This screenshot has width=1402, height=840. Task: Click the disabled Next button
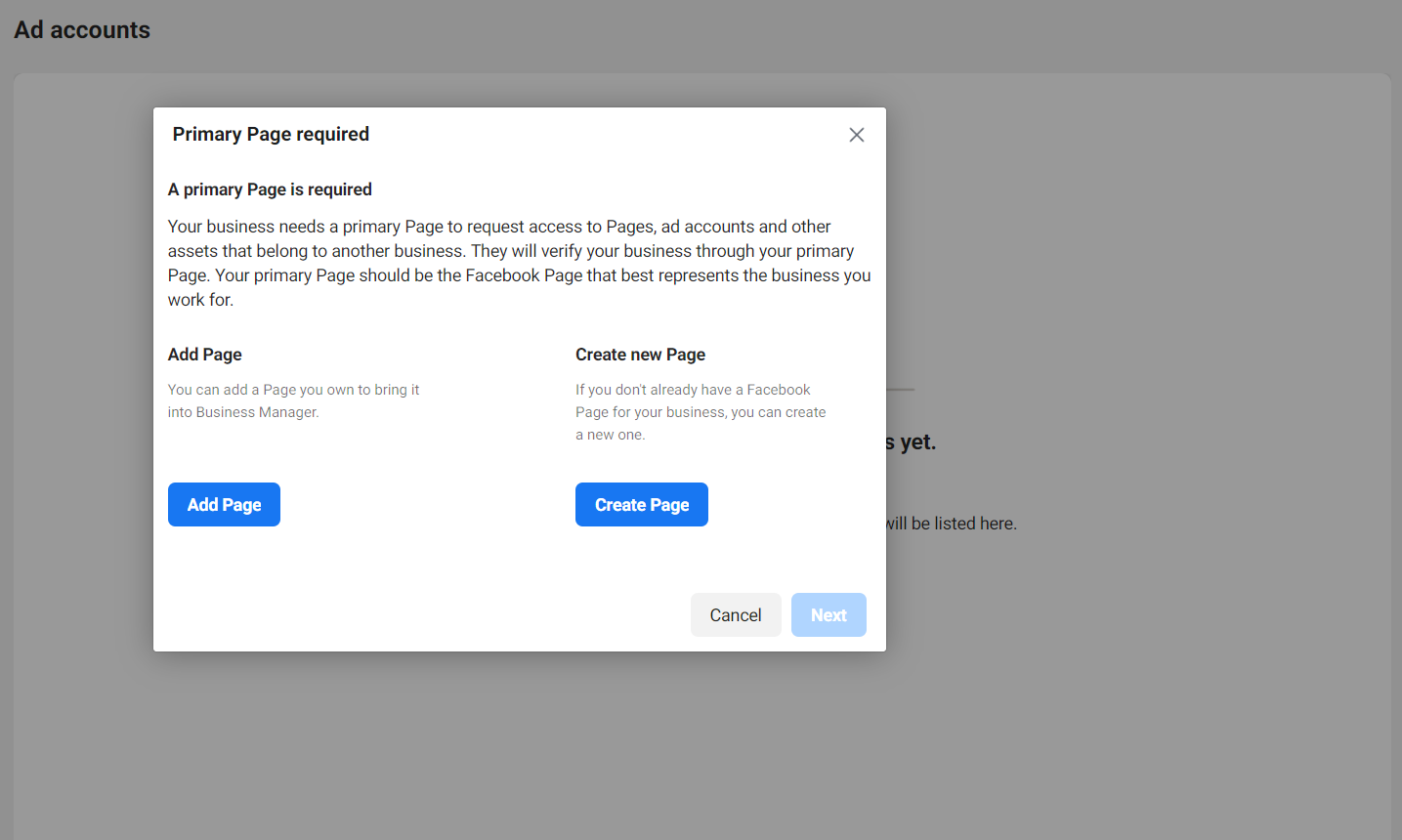click(x=828, y=614)
